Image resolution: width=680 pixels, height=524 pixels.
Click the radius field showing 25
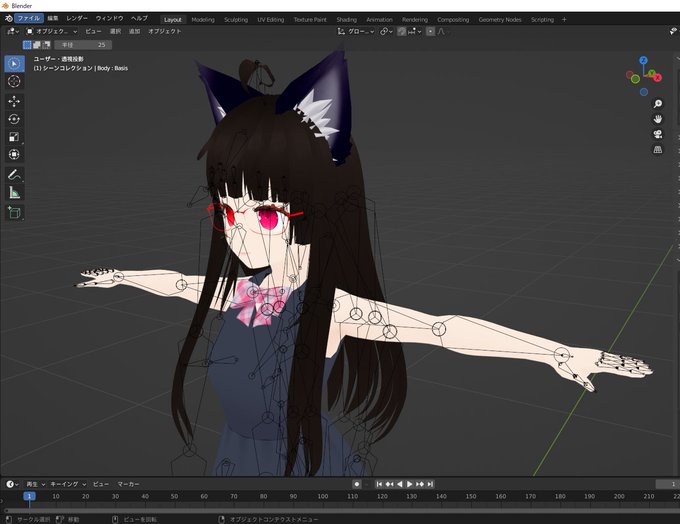83,45
